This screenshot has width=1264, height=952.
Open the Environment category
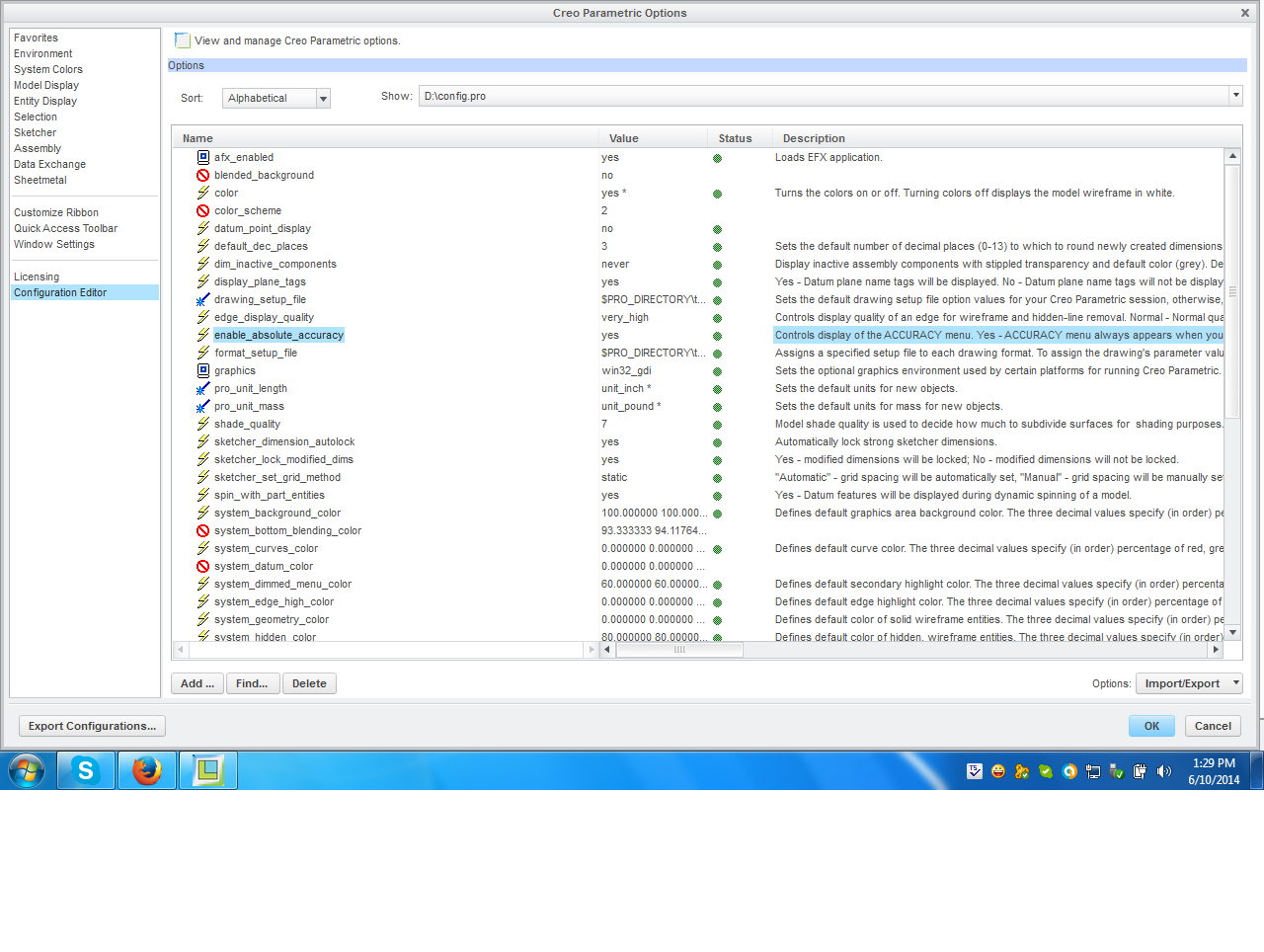[43, 53]
